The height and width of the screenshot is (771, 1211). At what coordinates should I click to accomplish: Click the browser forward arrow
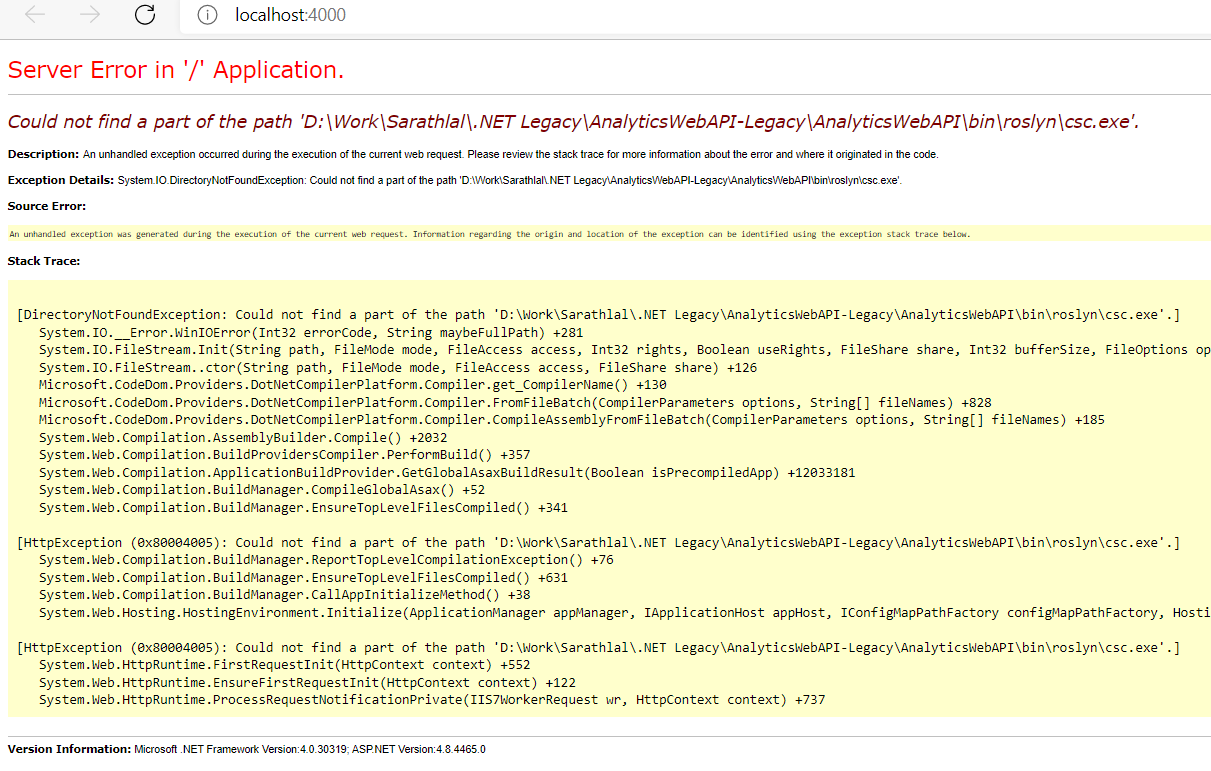tap(89, 15)
